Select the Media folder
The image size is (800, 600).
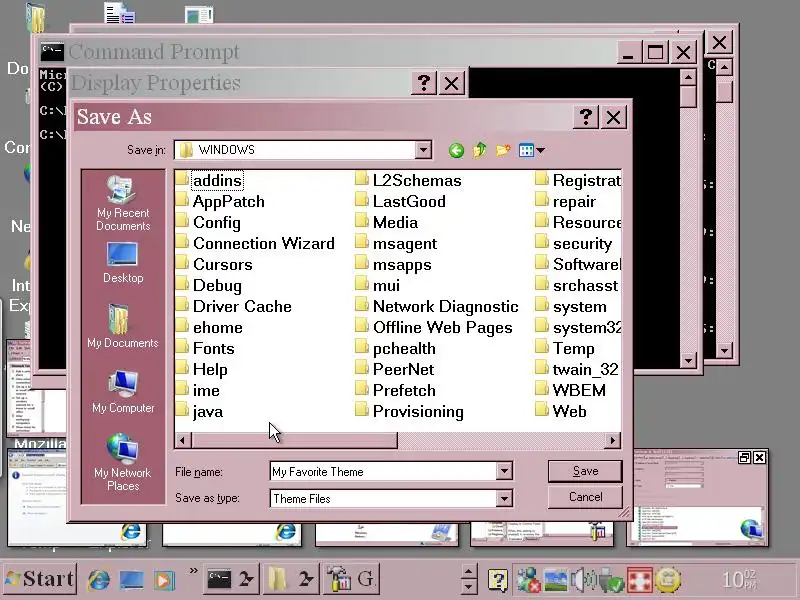[387, 222]
